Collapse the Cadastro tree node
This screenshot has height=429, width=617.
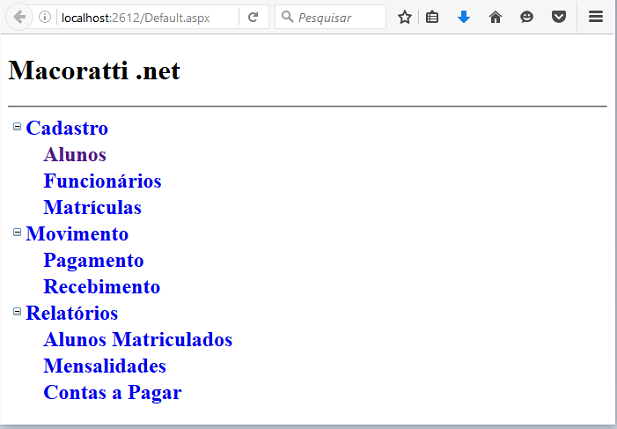(17, 126)
